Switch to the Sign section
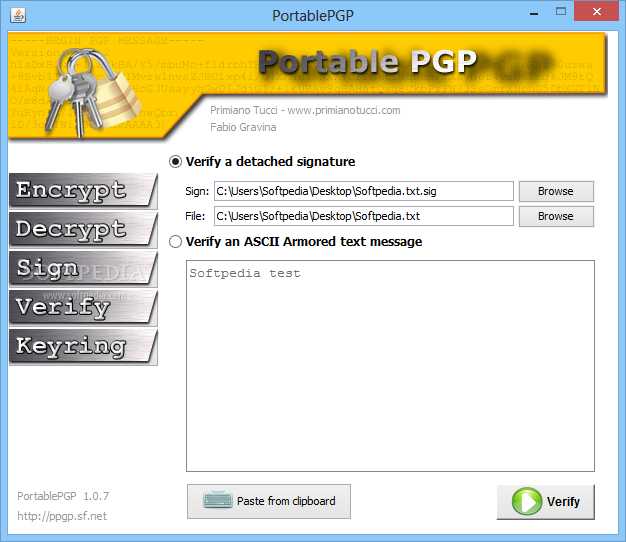626x542 pixels. click(x=83, y=269)
